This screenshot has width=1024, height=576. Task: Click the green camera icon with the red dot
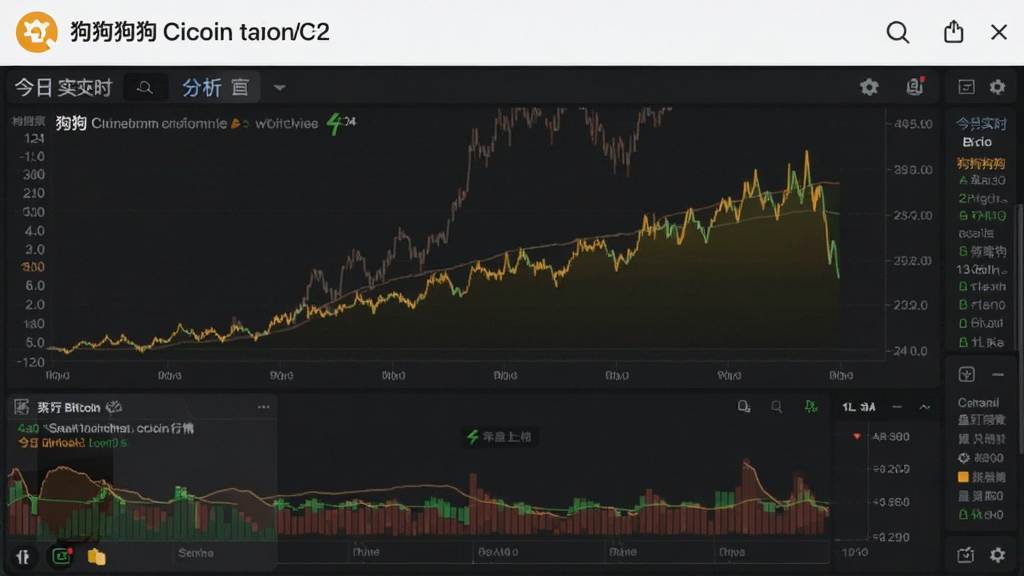(x=61, y=556)
